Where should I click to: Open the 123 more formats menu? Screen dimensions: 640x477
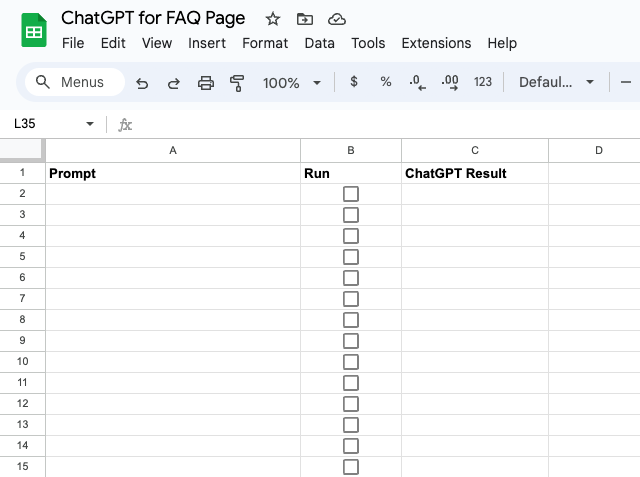(482, 82)
